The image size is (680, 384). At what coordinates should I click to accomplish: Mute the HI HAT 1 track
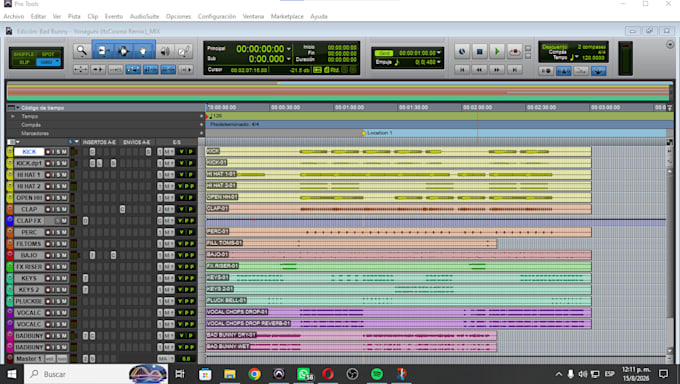[x=64, y=174]
